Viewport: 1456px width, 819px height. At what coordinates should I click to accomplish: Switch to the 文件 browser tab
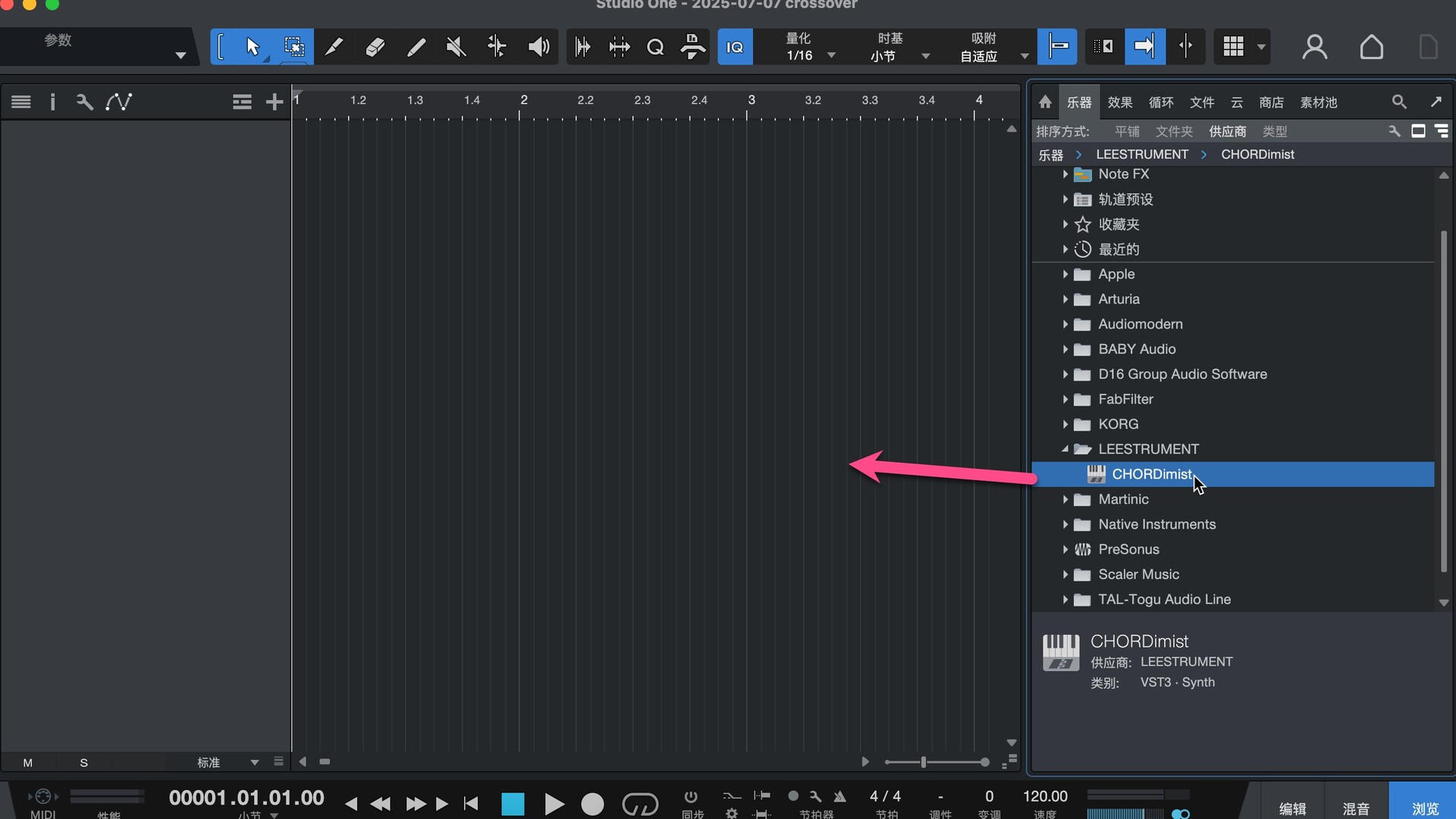click(1202, 102)
